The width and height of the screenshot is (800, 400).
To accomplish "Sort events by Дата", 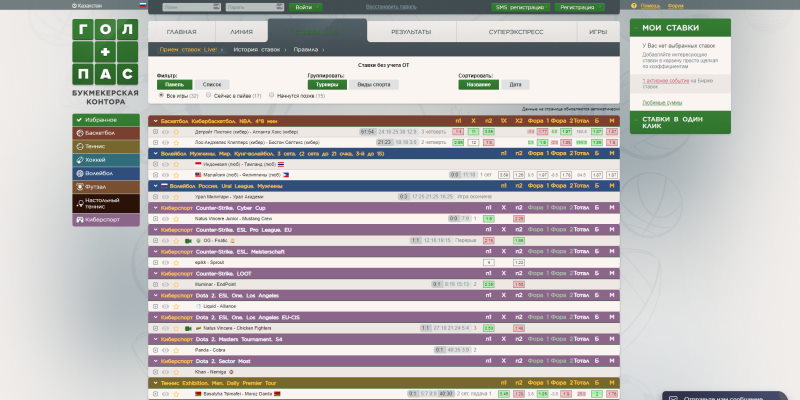I will coord(515,85).
